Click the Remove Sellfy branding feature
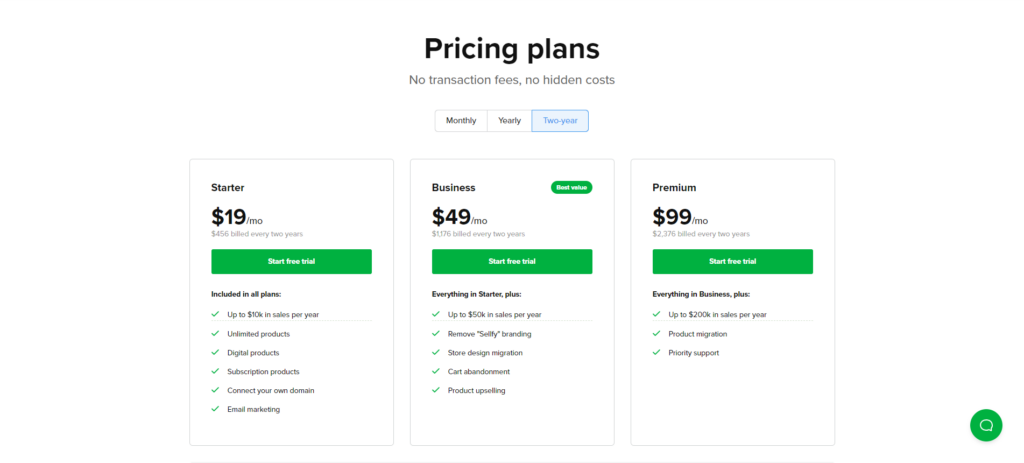 pos(489,334)
